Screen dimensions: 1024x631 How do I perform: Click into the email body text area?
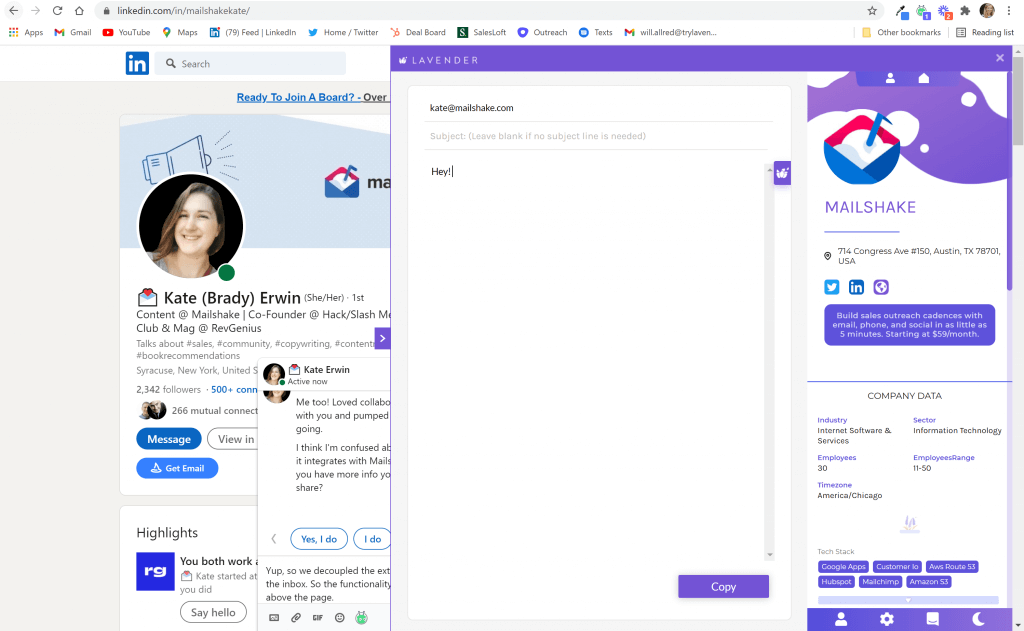(x=594, y=361)
